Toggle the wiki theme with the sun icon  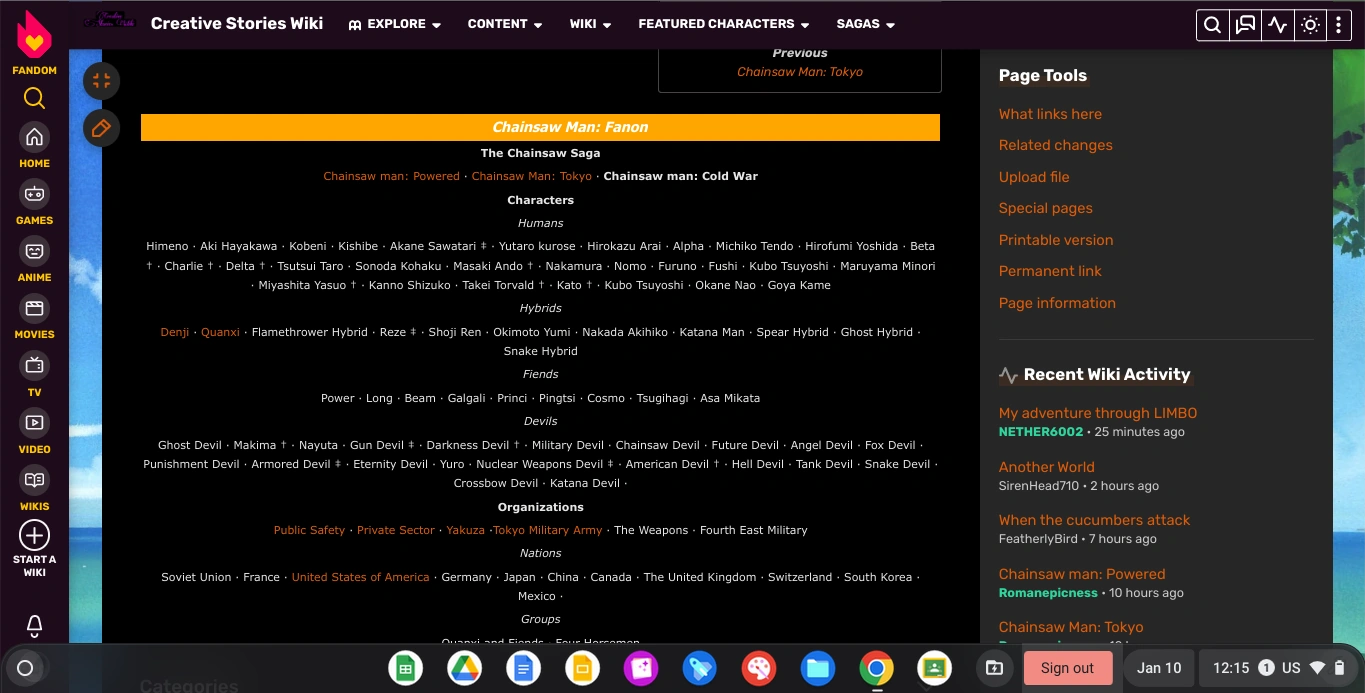coord(1310,24)
